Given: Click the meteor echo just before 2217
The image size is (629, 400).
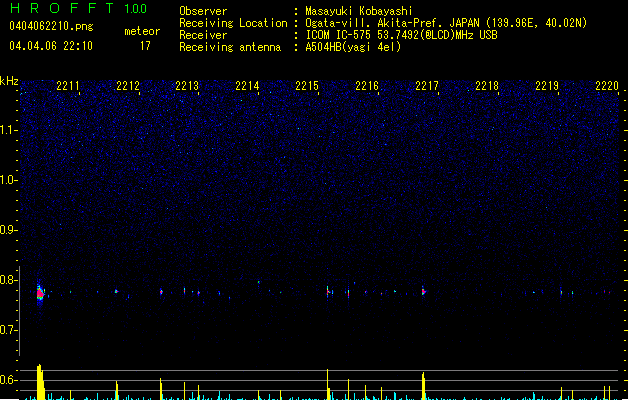Looking at the screenshot, I should tap(423, 292).
